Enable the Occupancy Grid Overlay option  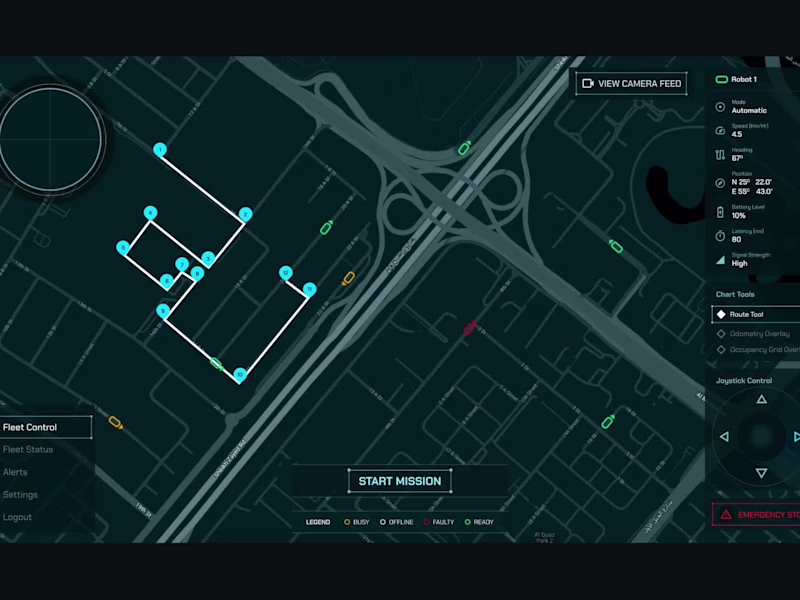pos(758,349)
